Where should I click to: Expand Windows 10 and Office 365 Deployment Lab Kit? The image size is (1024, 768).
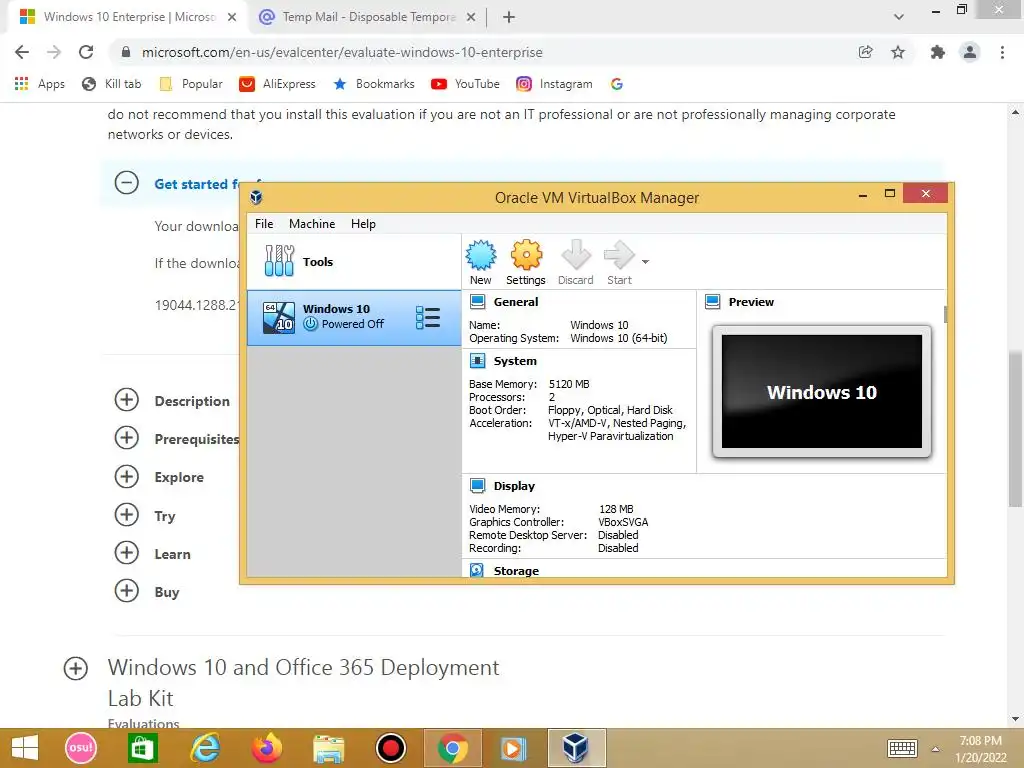tap(76, 668)
